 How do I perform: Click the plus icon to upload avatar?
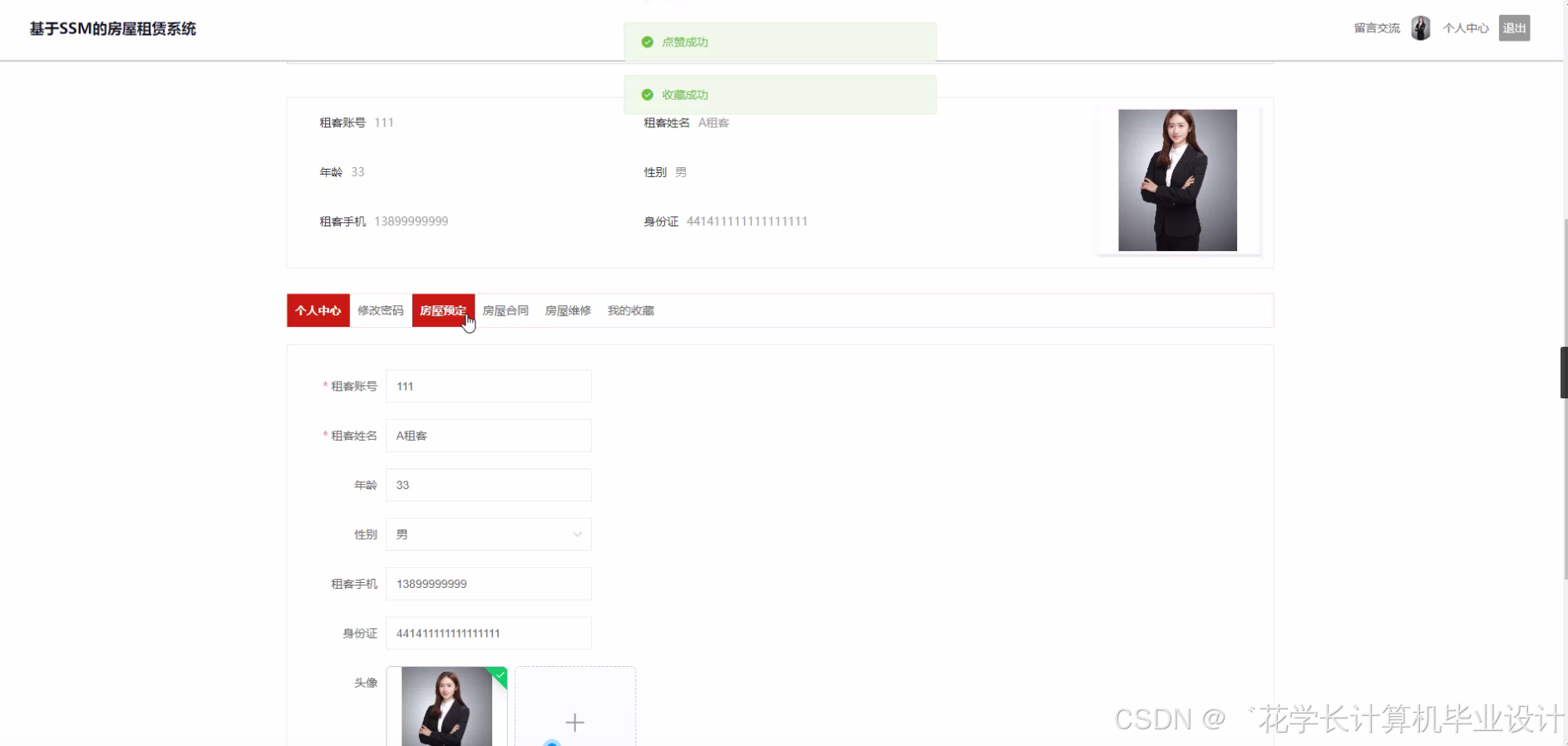click(x=574, y=722)
